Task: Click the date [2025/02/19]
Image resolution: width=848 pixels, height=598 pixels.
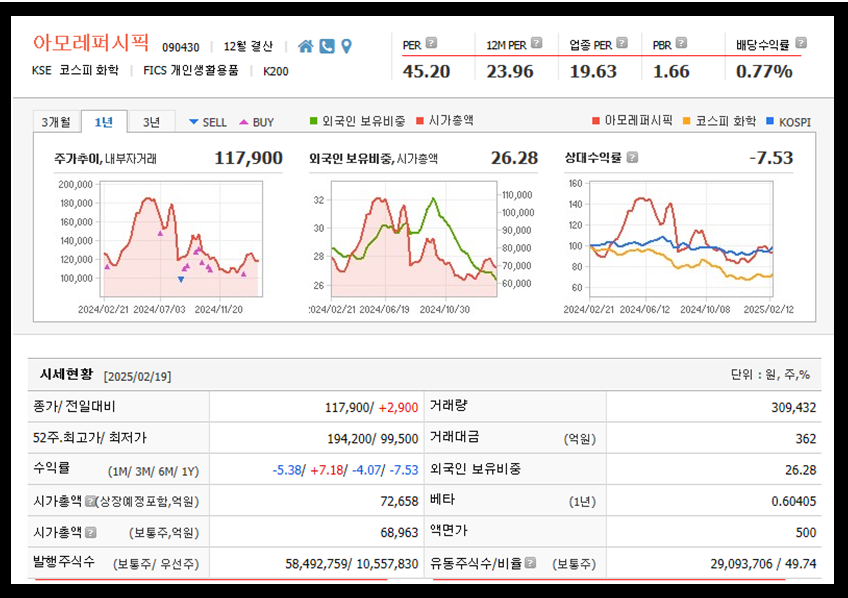Action: (137, 376)
